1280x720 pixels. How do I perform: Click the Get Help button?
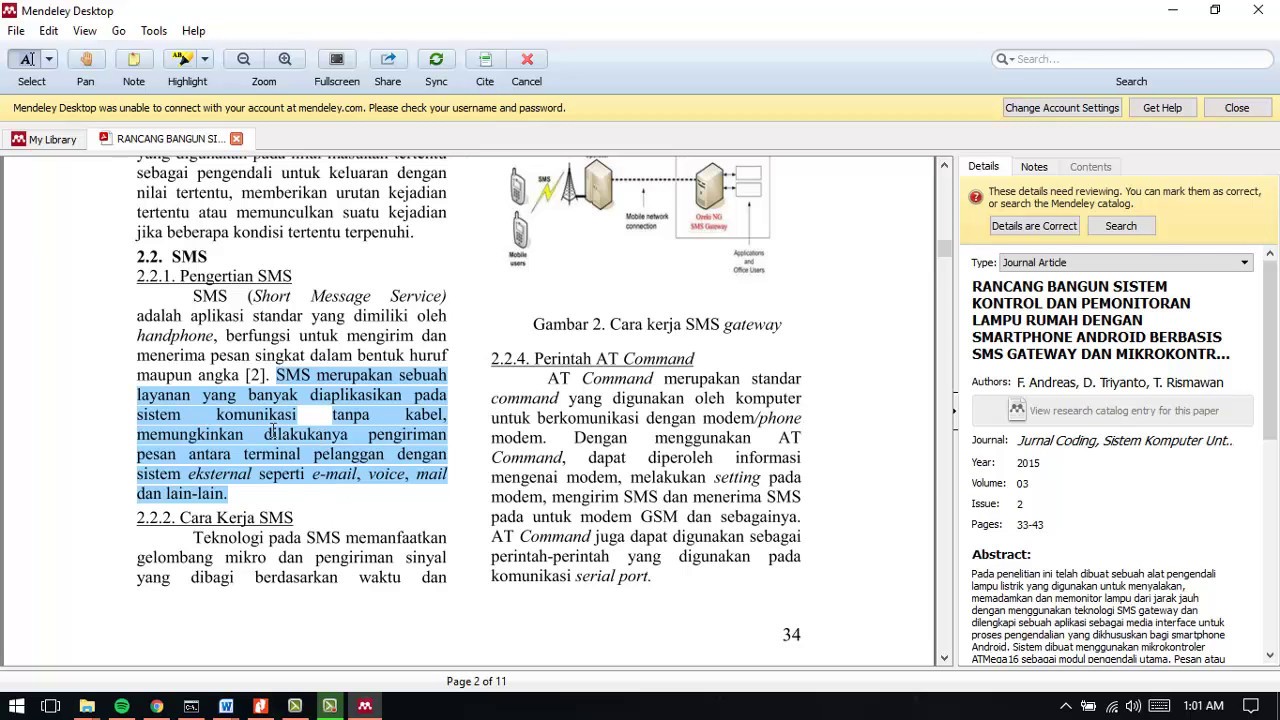(x=1162, y=108)
